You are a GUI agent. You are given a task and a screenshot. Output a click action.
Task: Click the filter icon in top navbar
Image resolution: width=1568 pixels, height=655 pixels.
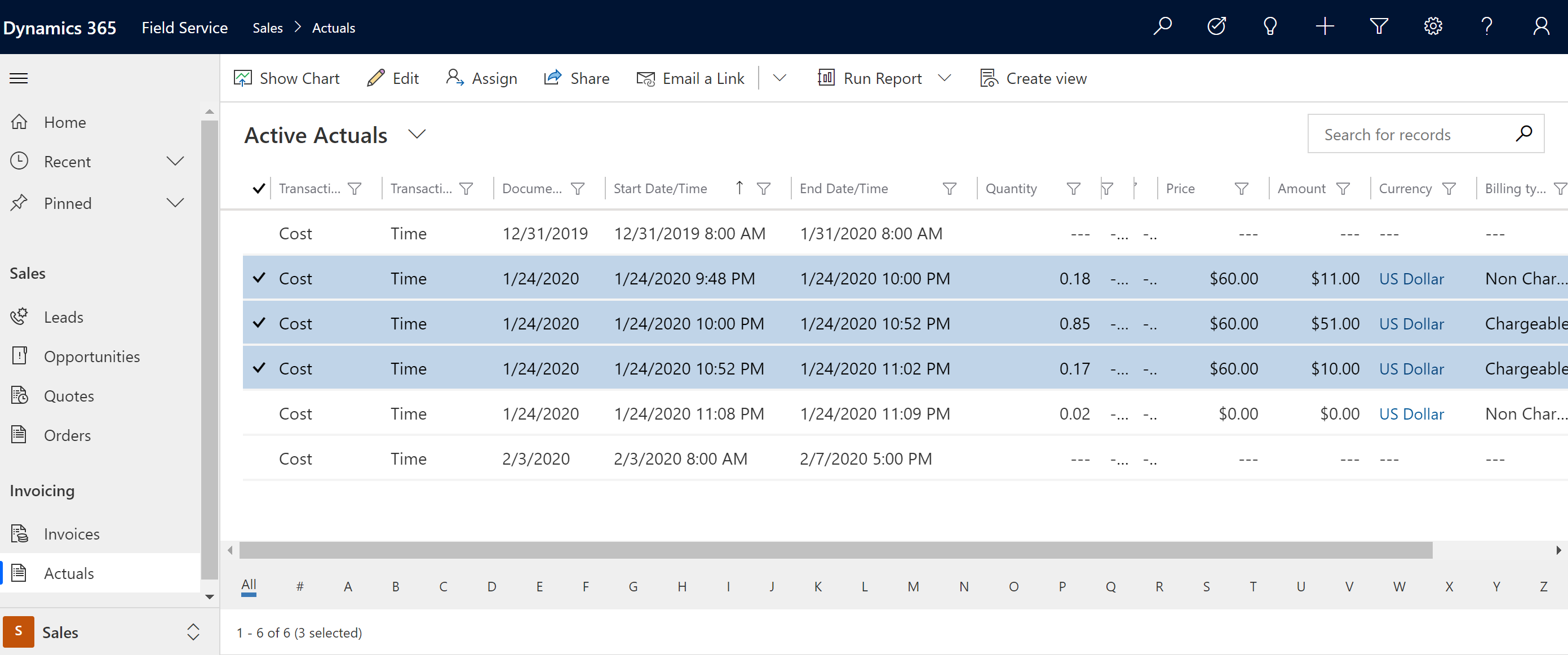(x=1379, y=27)
